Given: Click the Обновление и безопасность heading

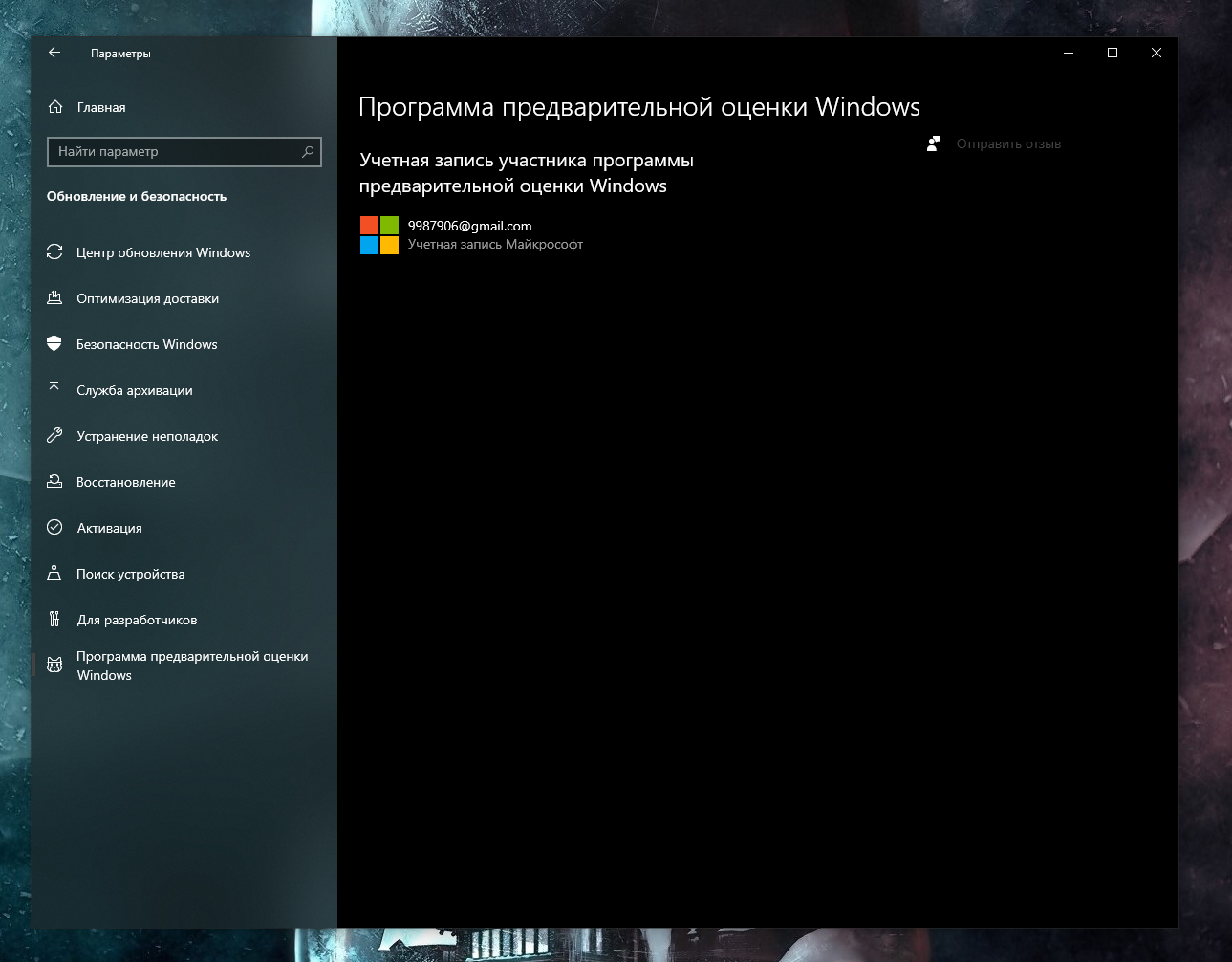Looking at the screenshot, I should click(x=137, y=196).
